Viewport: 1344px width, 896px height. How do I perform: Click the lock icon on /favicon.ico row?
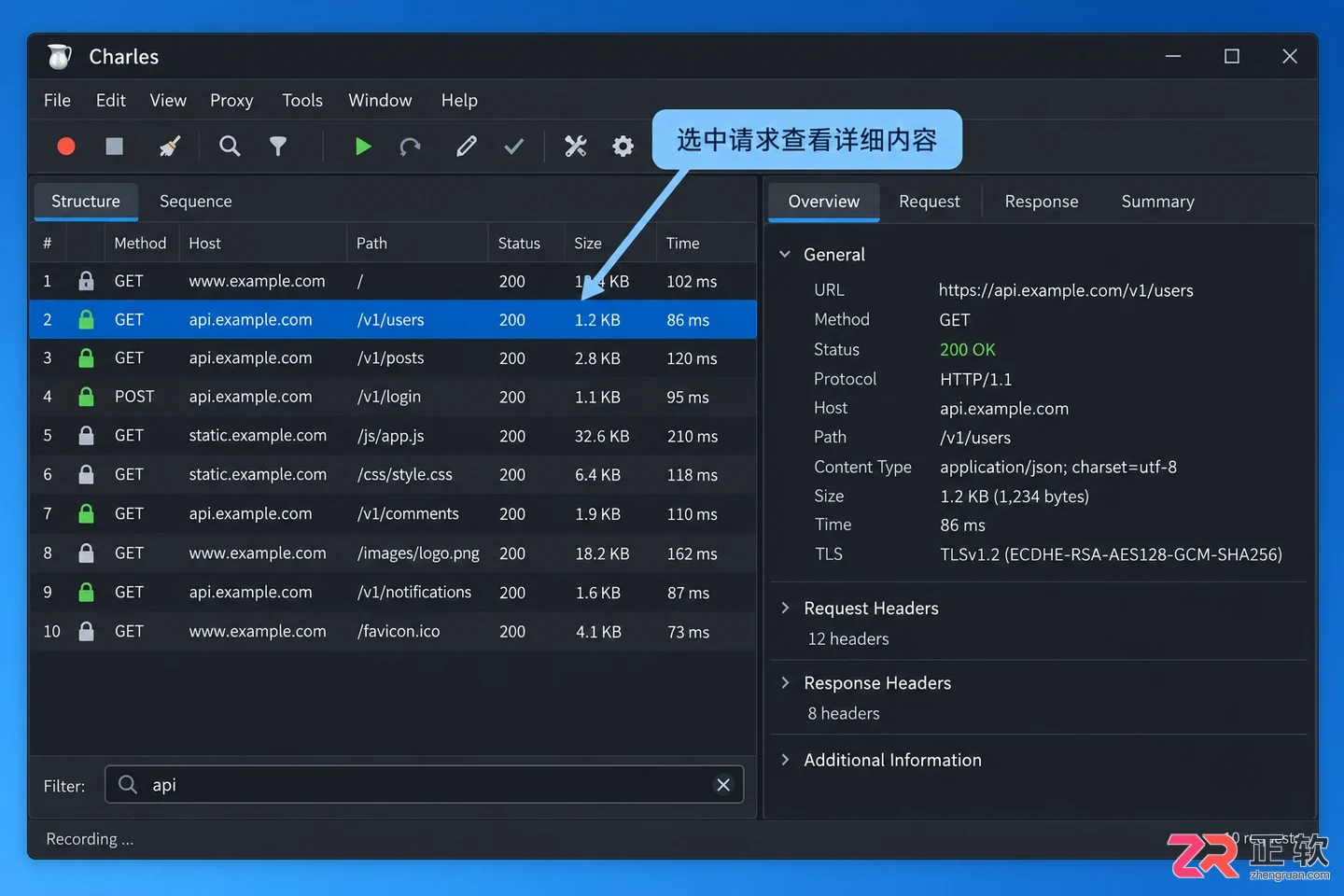click(x=86, y=632)
